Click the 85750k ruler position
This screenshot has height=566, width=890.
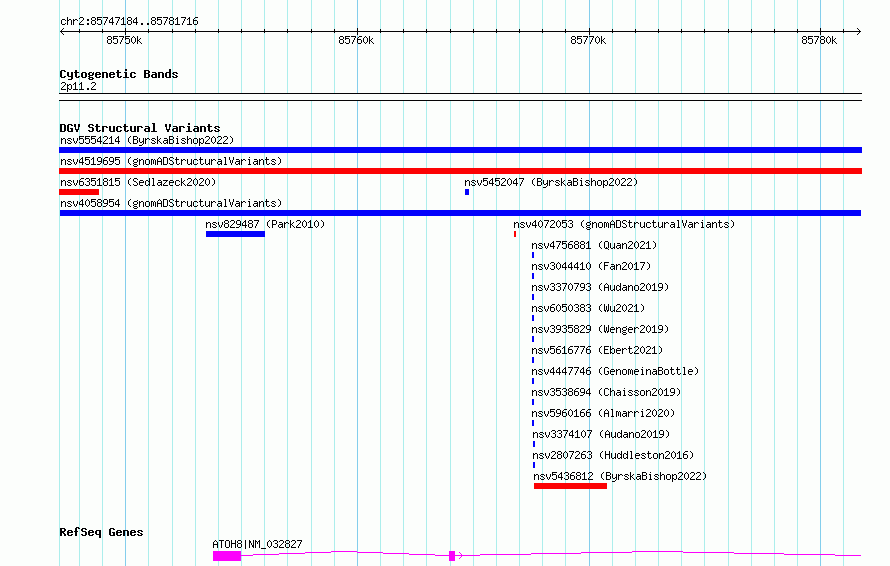point(124,40)
